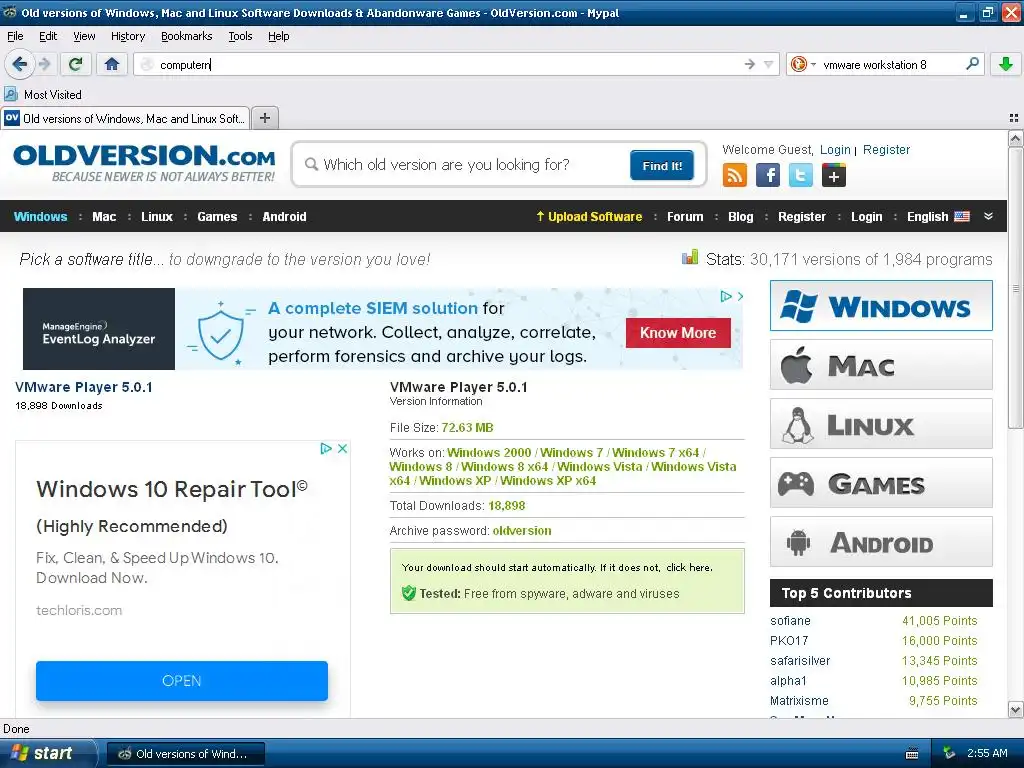Open the History menu
Image resolution: width=1024 pixels, height=768 pixels.
pos(127,36)
